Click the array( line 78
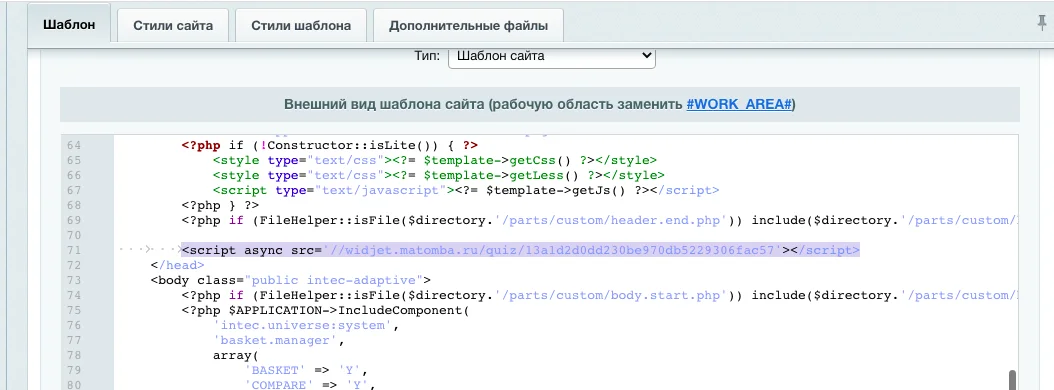1054x390 pixels. pos(235,355)
